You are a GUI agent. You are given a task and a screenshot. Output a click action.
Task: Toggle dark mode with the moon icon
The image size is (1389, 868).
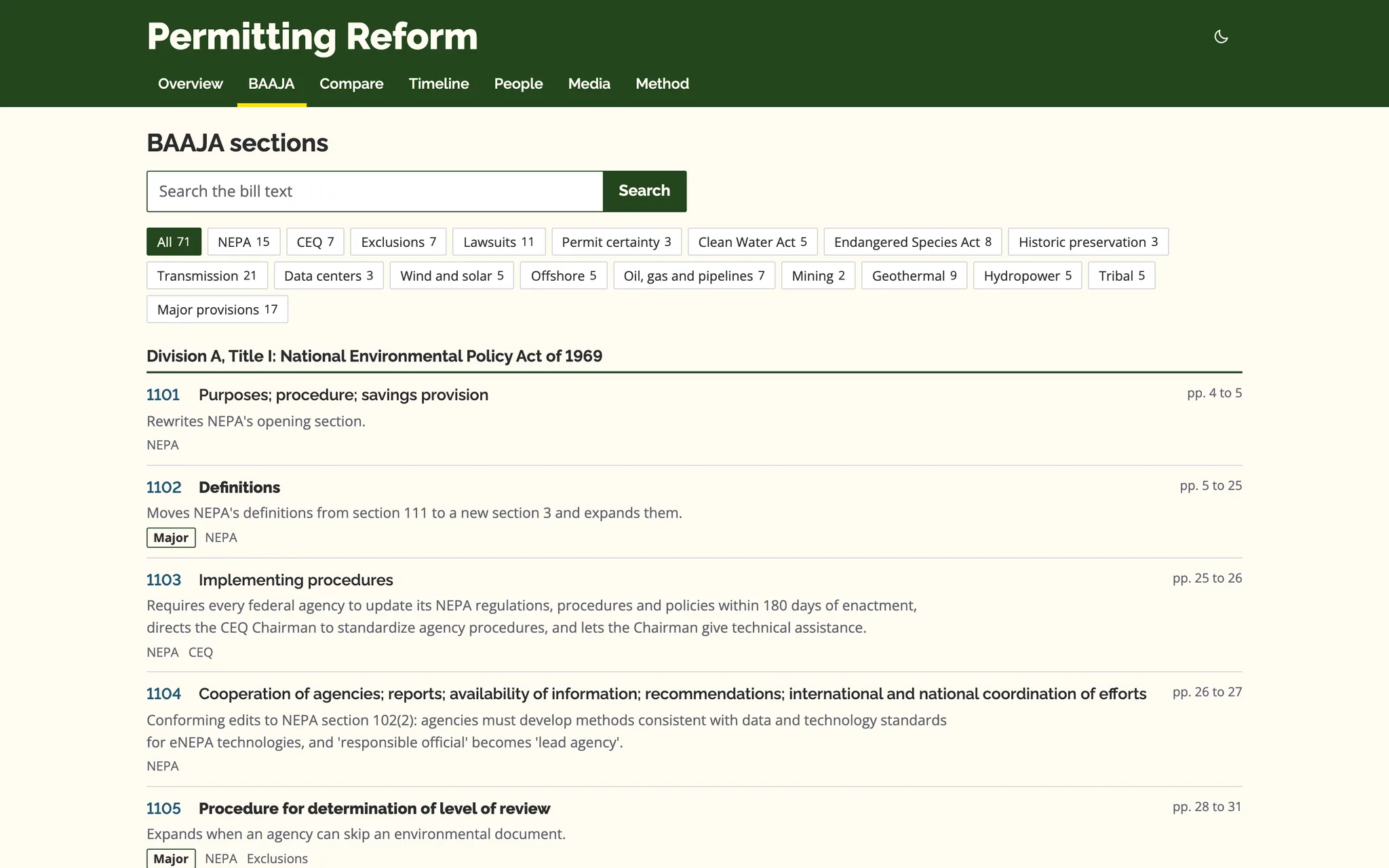pos(1221,37)
